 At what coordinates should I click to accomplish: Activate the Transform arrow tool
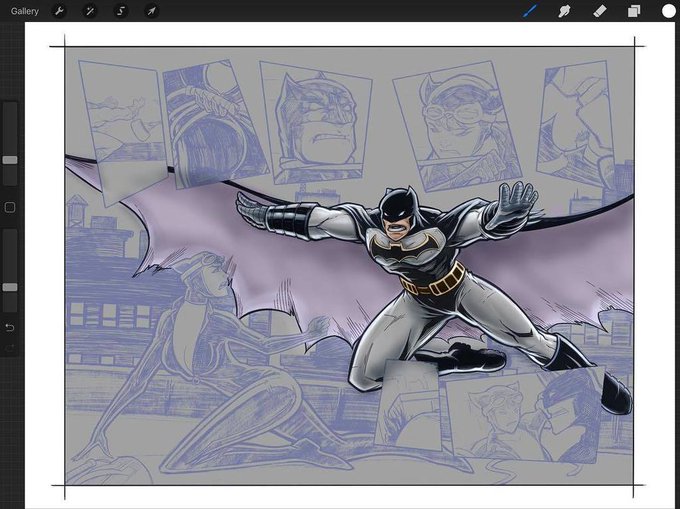151,11
